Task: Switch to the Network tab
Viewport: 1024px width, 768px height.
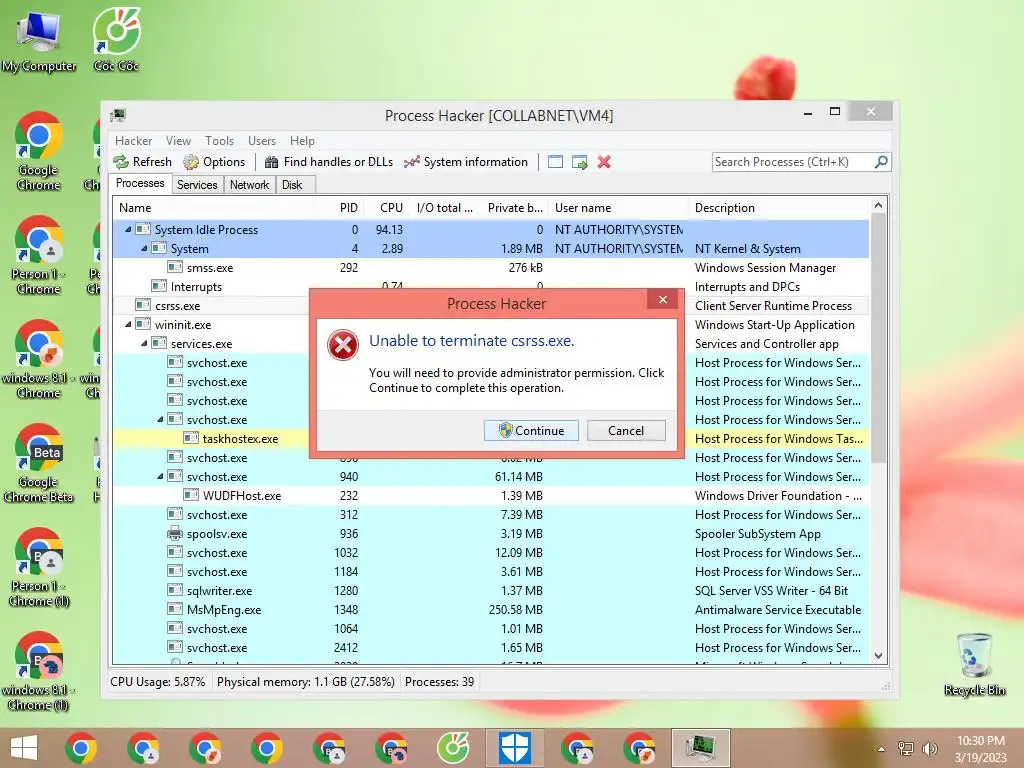Action: pos(249,185)
